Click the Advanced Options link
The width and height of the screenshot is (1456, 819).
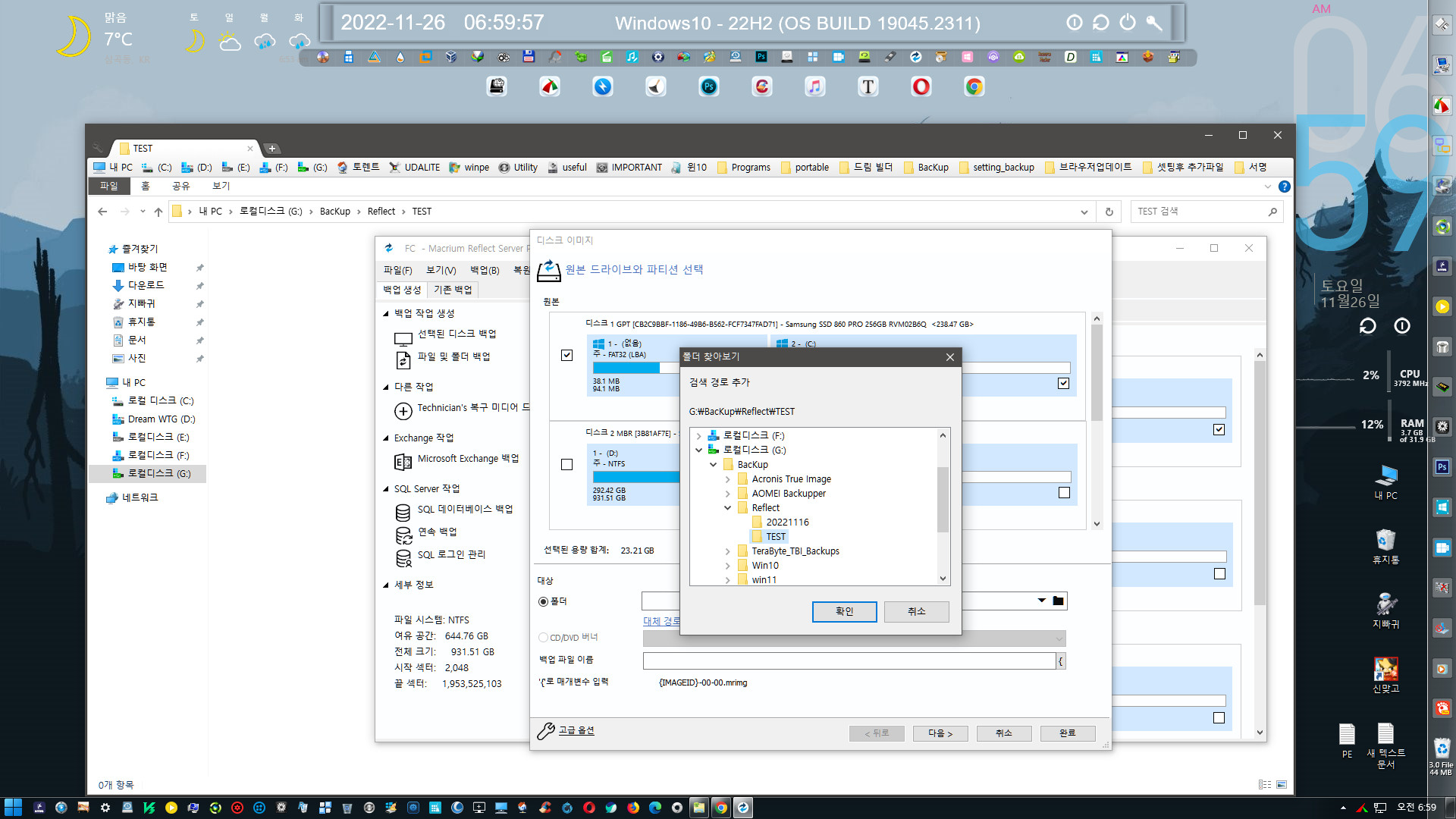coord(576,730)
